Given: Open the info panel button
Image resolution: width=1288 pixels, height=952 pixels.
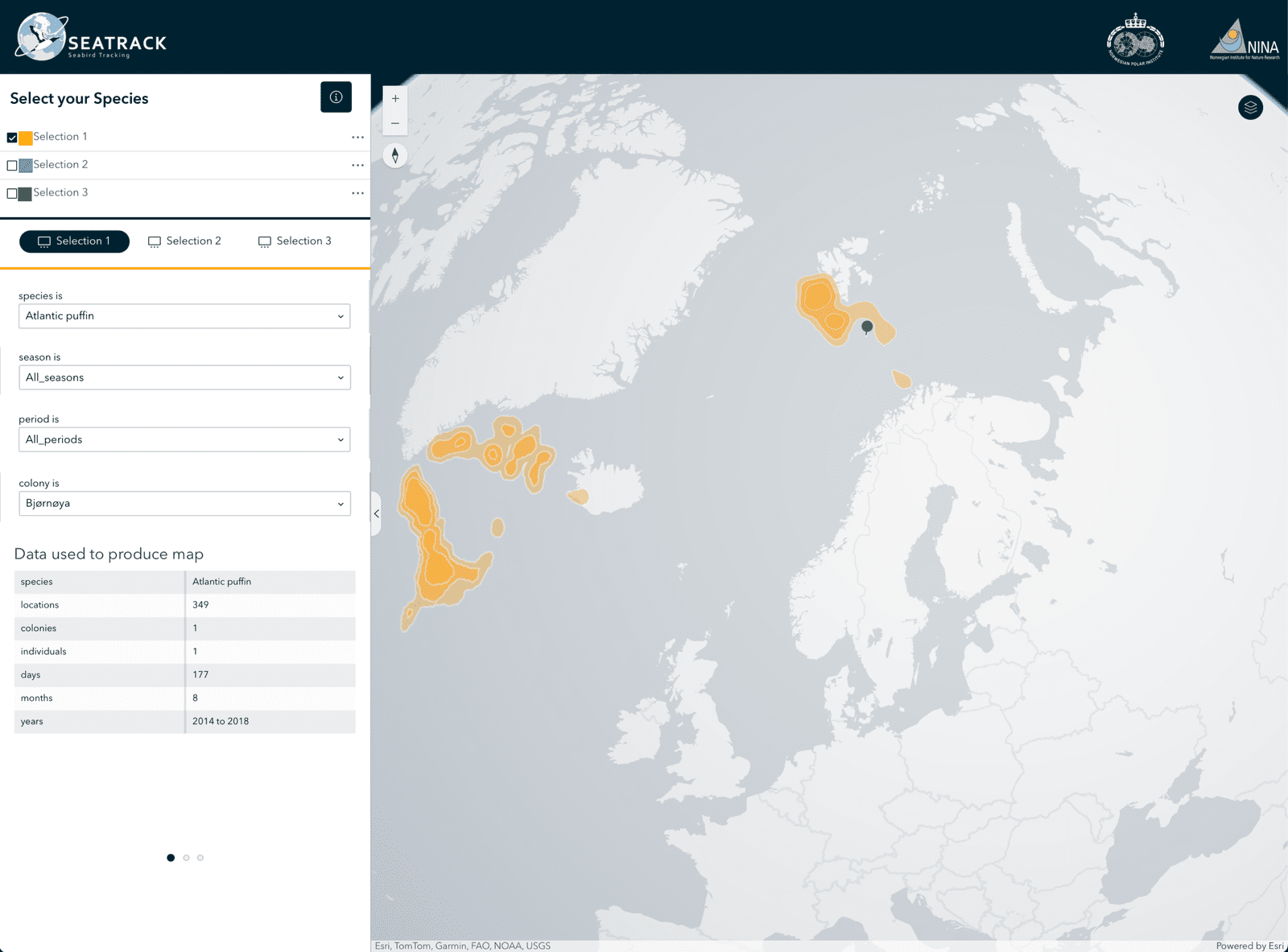Looking at the screenshot, I should point(336,97).
